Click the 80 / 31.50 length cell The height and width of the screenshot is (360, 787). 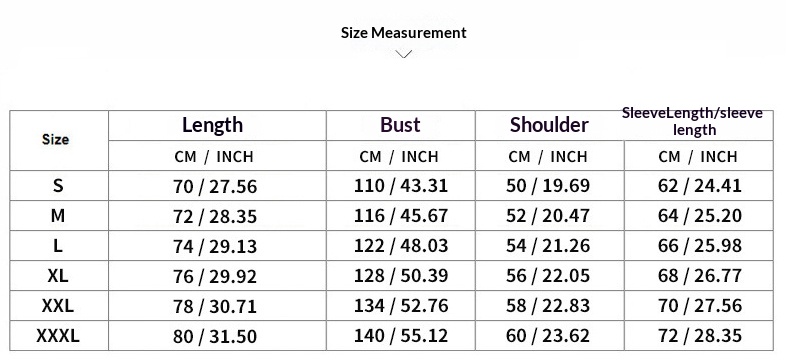[x=215, y=336]
